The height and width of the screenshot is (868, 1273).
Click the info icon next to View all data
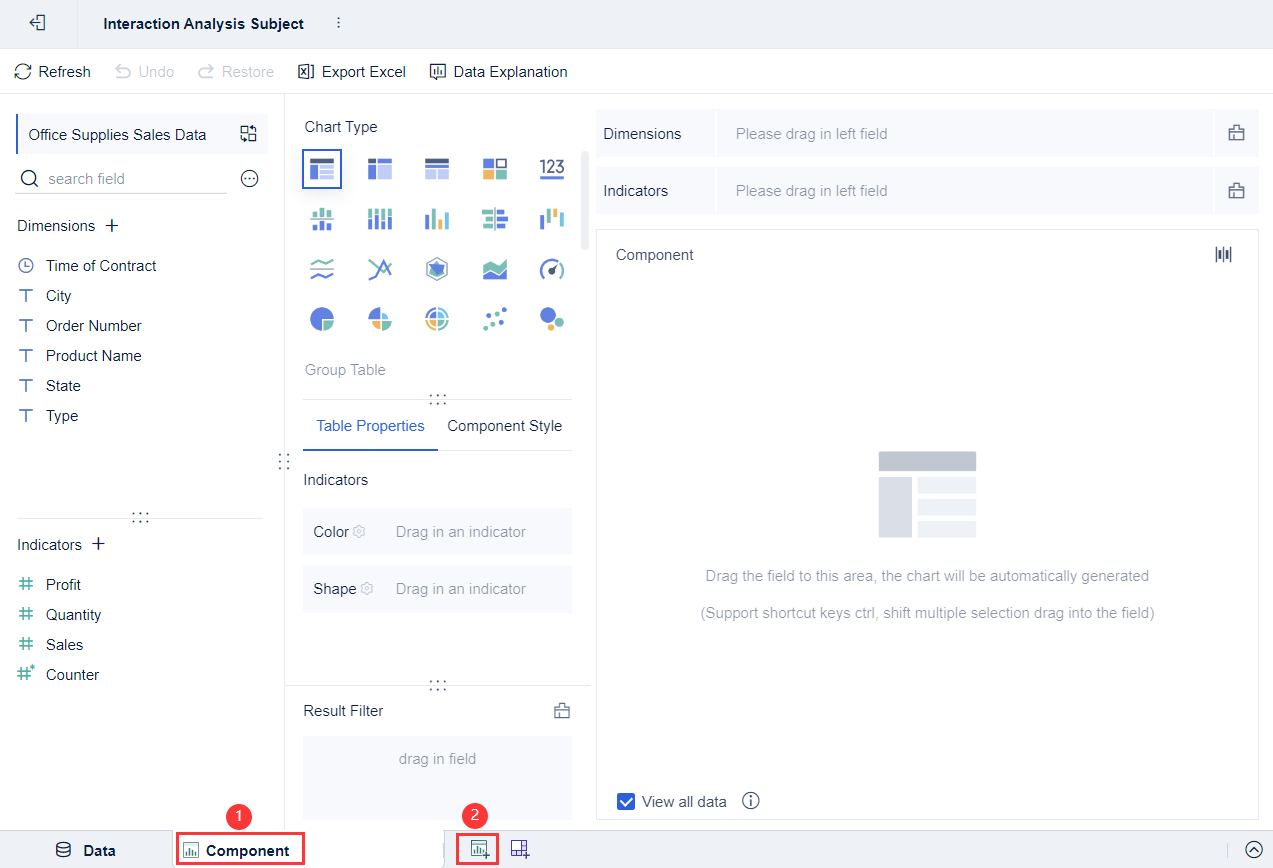click(750, 801)
